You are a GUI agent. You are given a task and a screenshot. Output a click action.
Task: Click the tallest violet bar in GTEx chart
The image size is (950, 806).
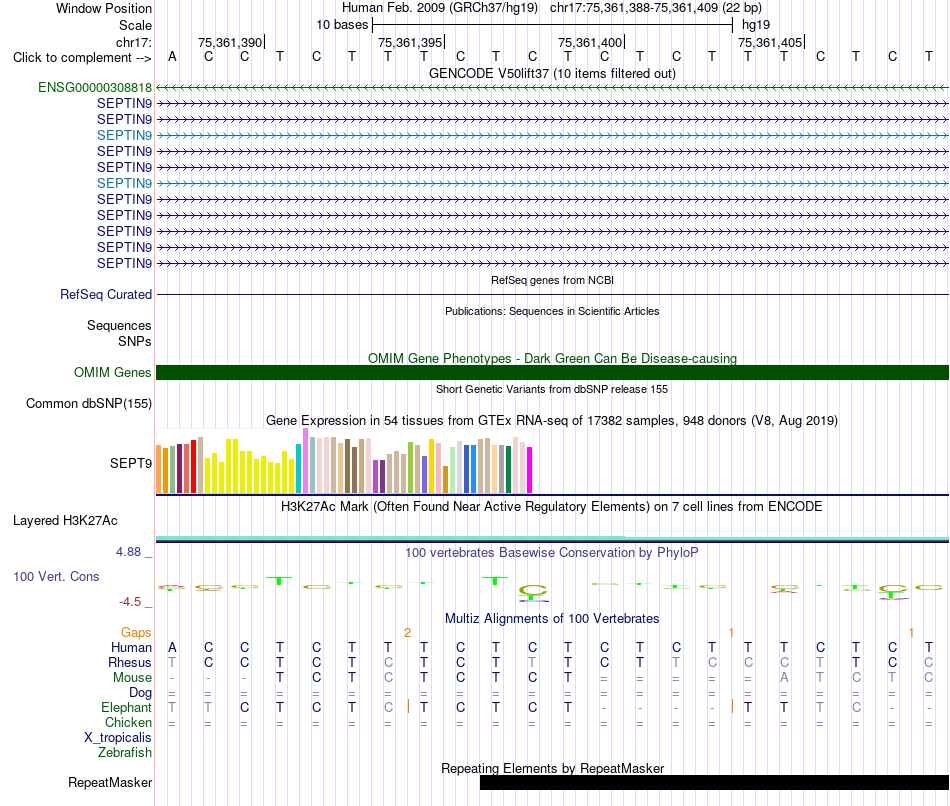click(305, 460)
